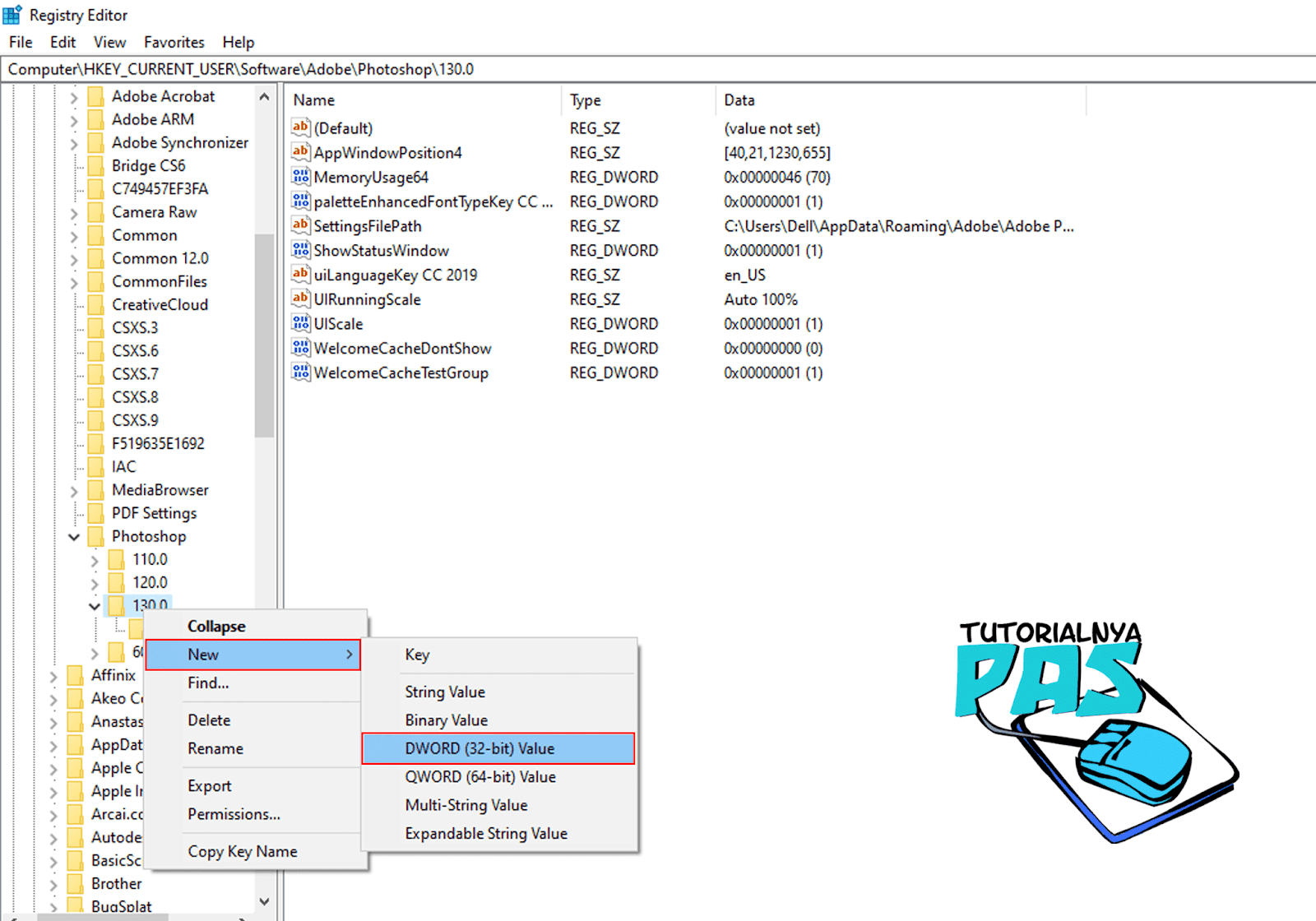The width and height of the screenshot is (1316, 921).
Task: Choose Rename in the context menu
Action: click(x=253, y=748)
